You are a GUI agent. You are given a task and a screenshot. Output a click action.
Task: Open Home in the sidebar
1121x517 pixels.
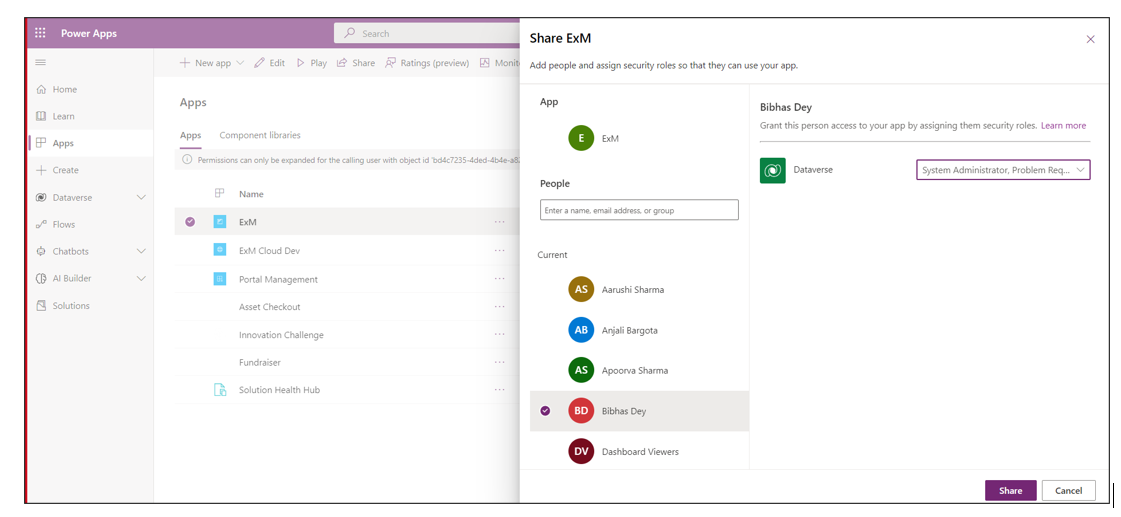pos(64,89)
